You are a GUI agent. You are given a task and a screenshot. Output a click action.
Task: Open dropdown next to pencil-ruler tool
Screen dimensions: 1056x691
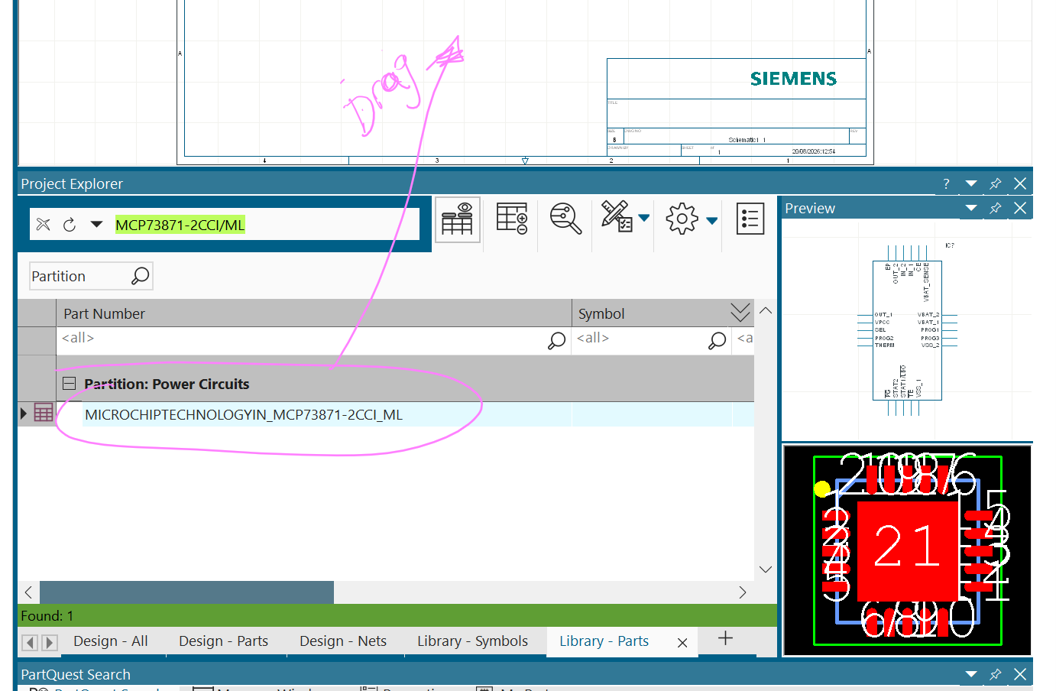pyautogui.click(x=644, y=218)
